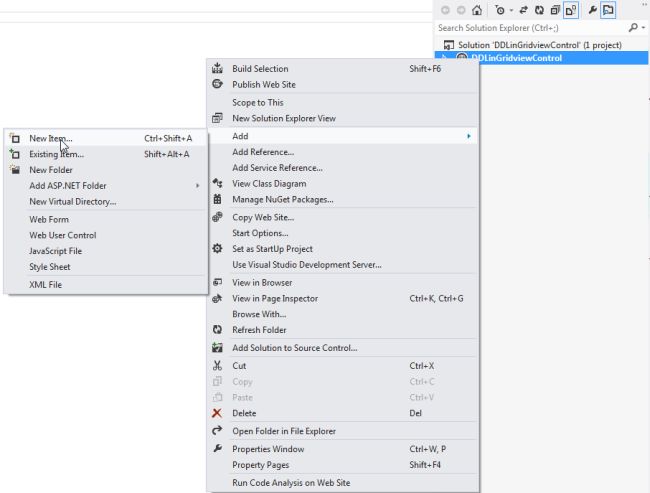The height and width of the screenshot is (493, 650).
Task: Expand the DDLinGridviewControl project node arrow
Action: click(x=444, y=58)
